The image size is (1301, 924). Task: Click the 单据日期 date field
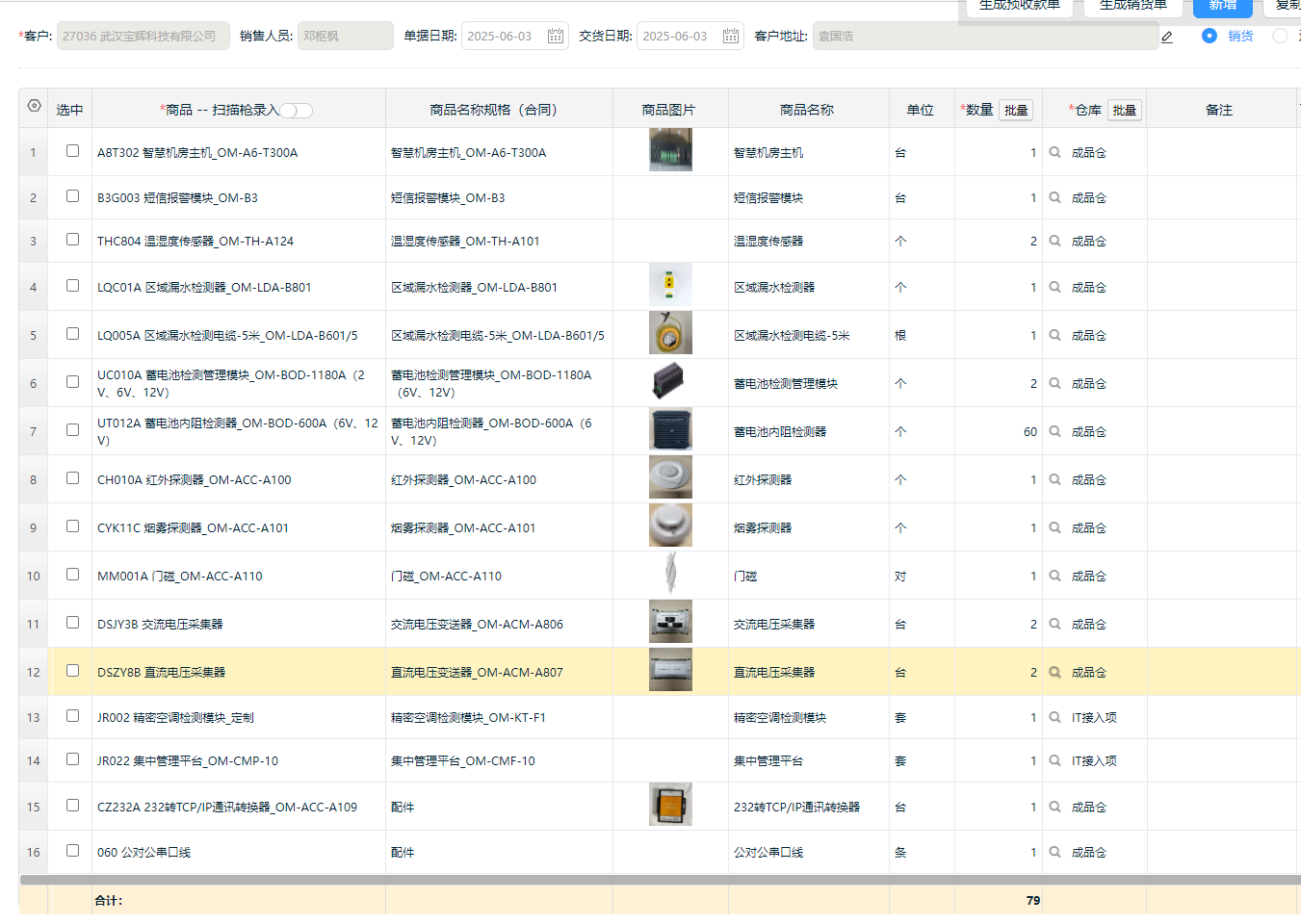[x=515, y=36]
